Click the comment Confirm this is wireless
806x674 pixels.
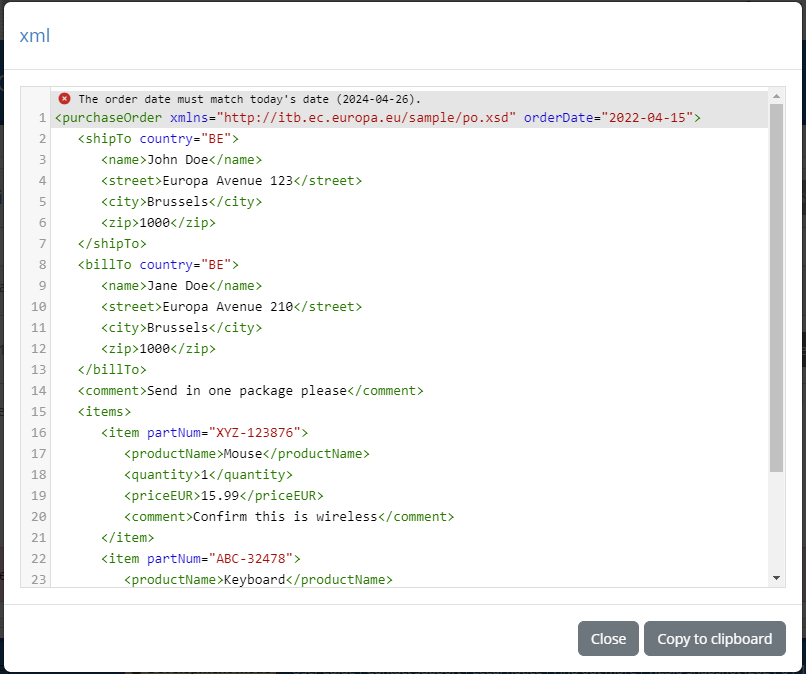coord(285,517)
